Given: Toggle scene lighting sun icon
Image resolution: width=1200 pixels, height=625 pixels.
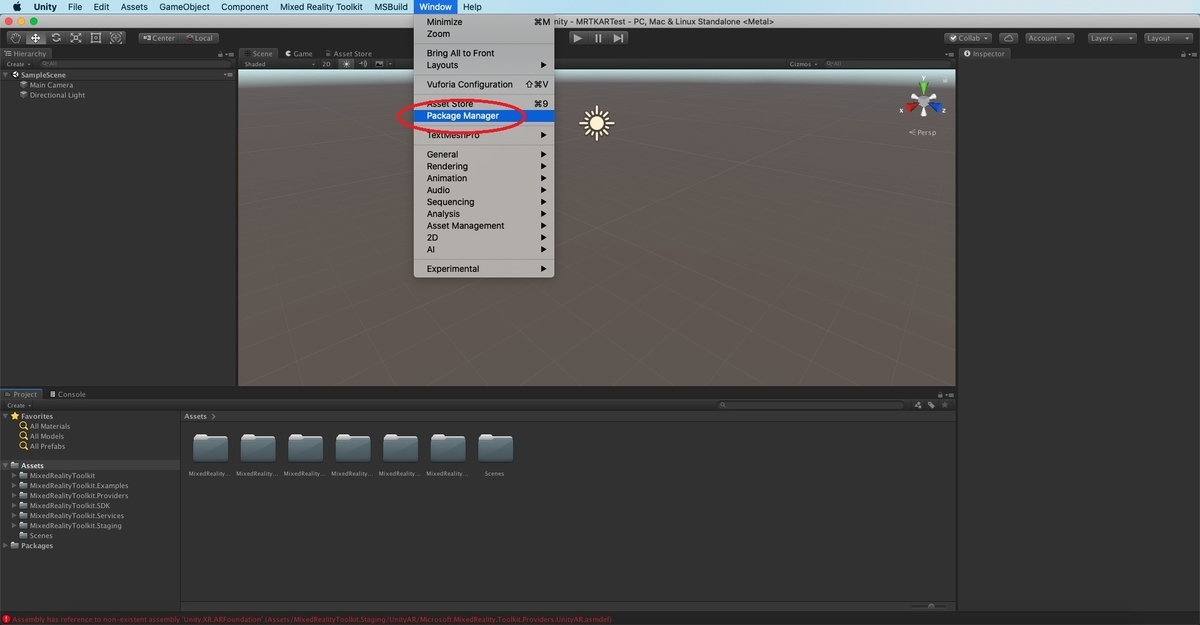Looking at the screenshot, I should (x=347, y=64).
